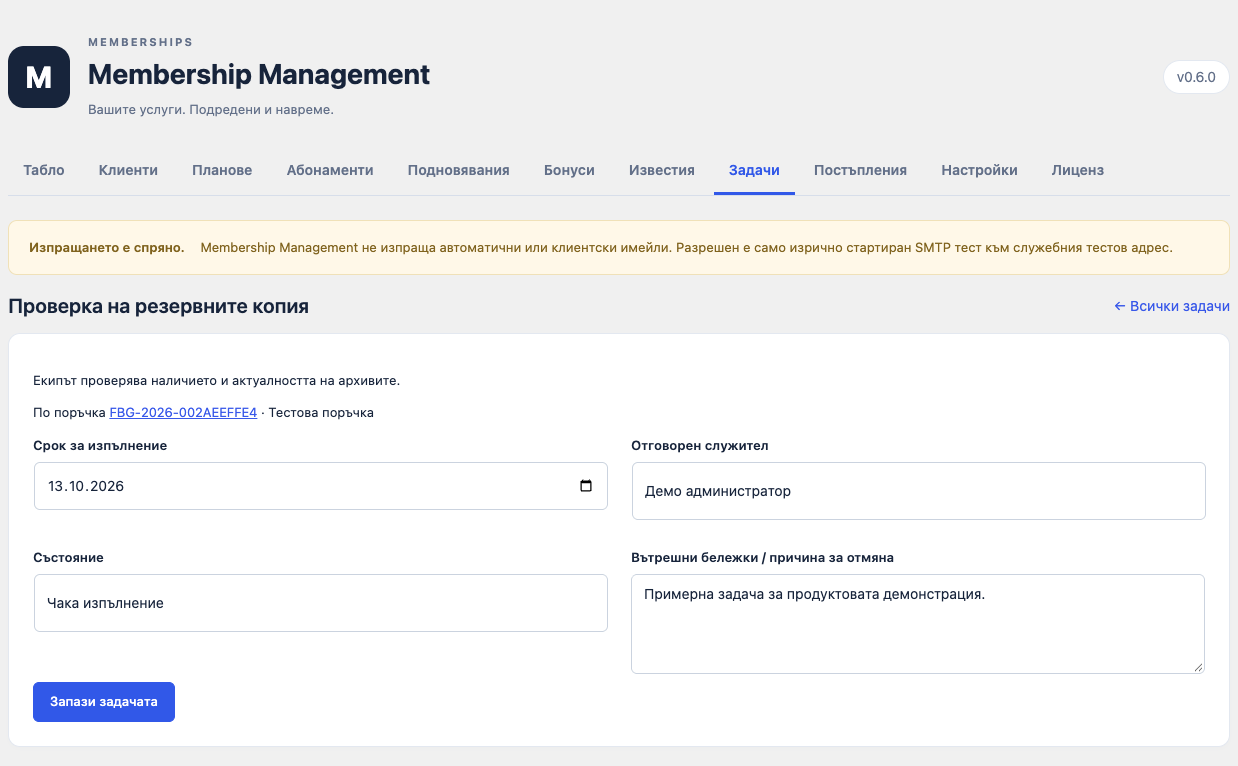Open the Абонаменти tab
This screenshot has height=766, width=1238.
click(330, 170)
